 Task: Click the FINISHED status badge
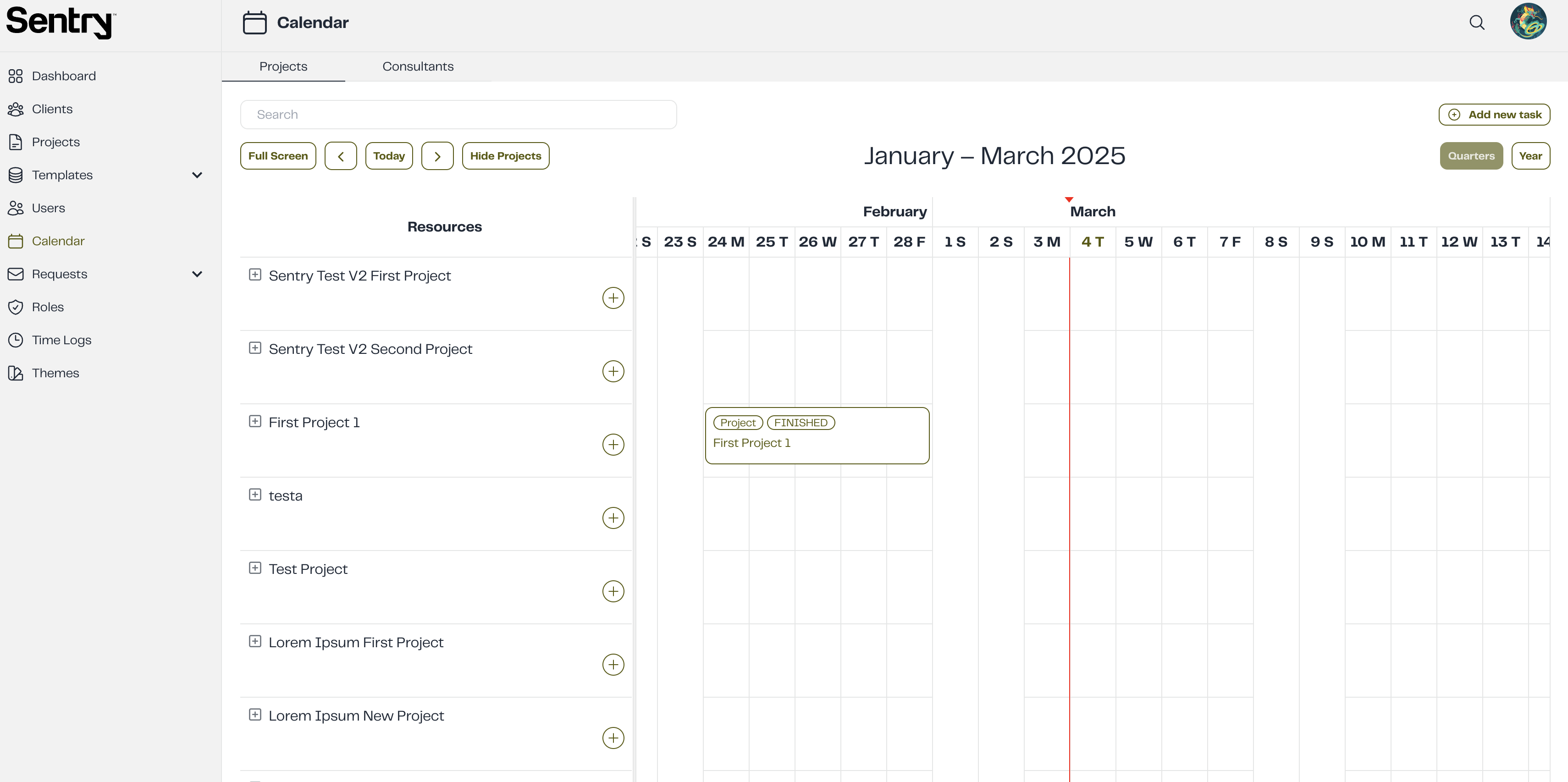[x=801, y=422]
